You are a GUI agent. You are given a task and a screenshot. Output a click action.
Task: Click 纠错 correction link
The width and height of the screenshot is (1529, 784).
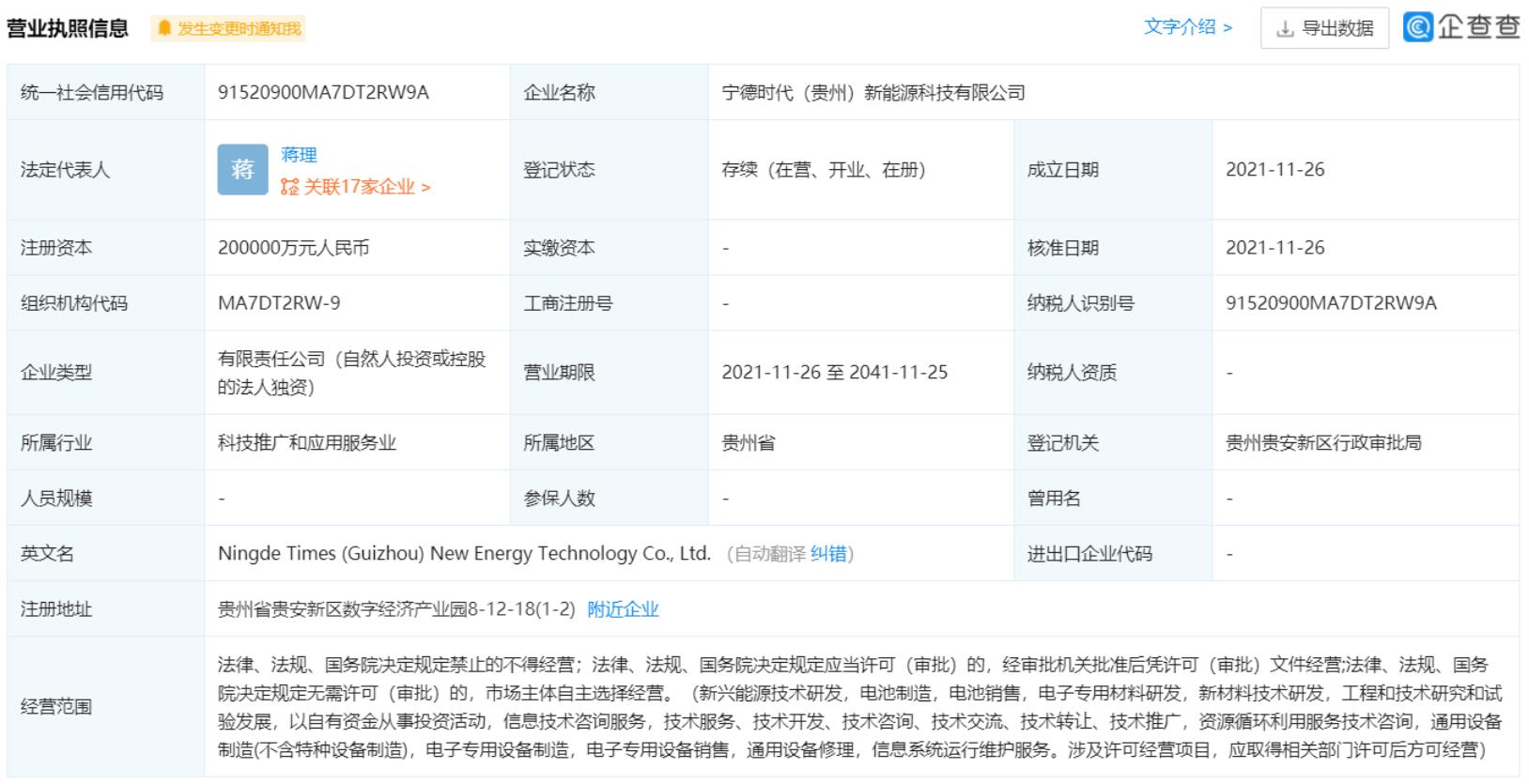click(x=828, y=554)
